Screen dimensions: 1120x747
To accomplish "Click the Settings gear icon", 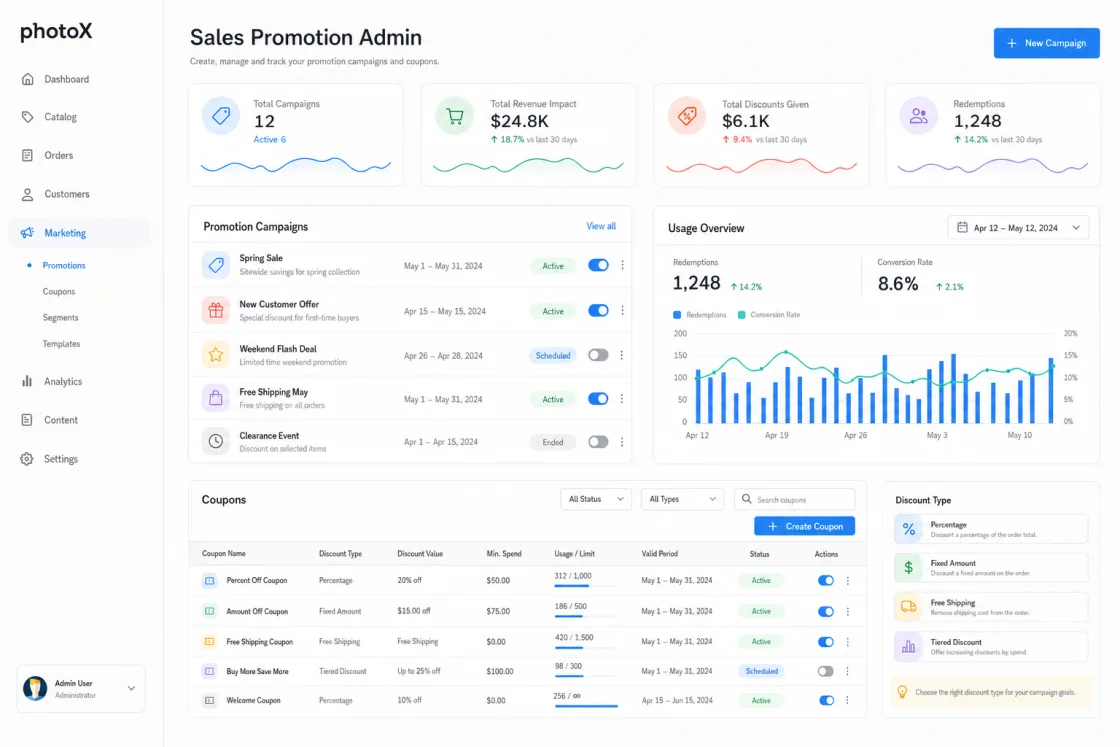I will click(27, 459).
